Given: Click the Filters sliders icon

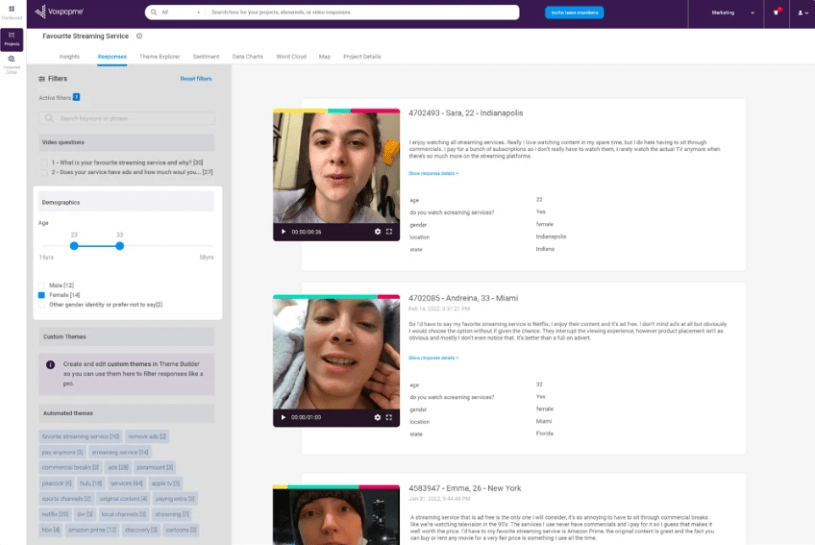Looking at the screenshot, I should 42,79.
